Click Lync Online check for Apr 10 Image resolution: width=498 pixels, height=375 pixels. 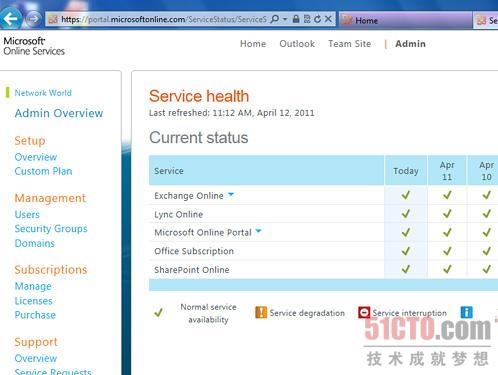[487, 213]
